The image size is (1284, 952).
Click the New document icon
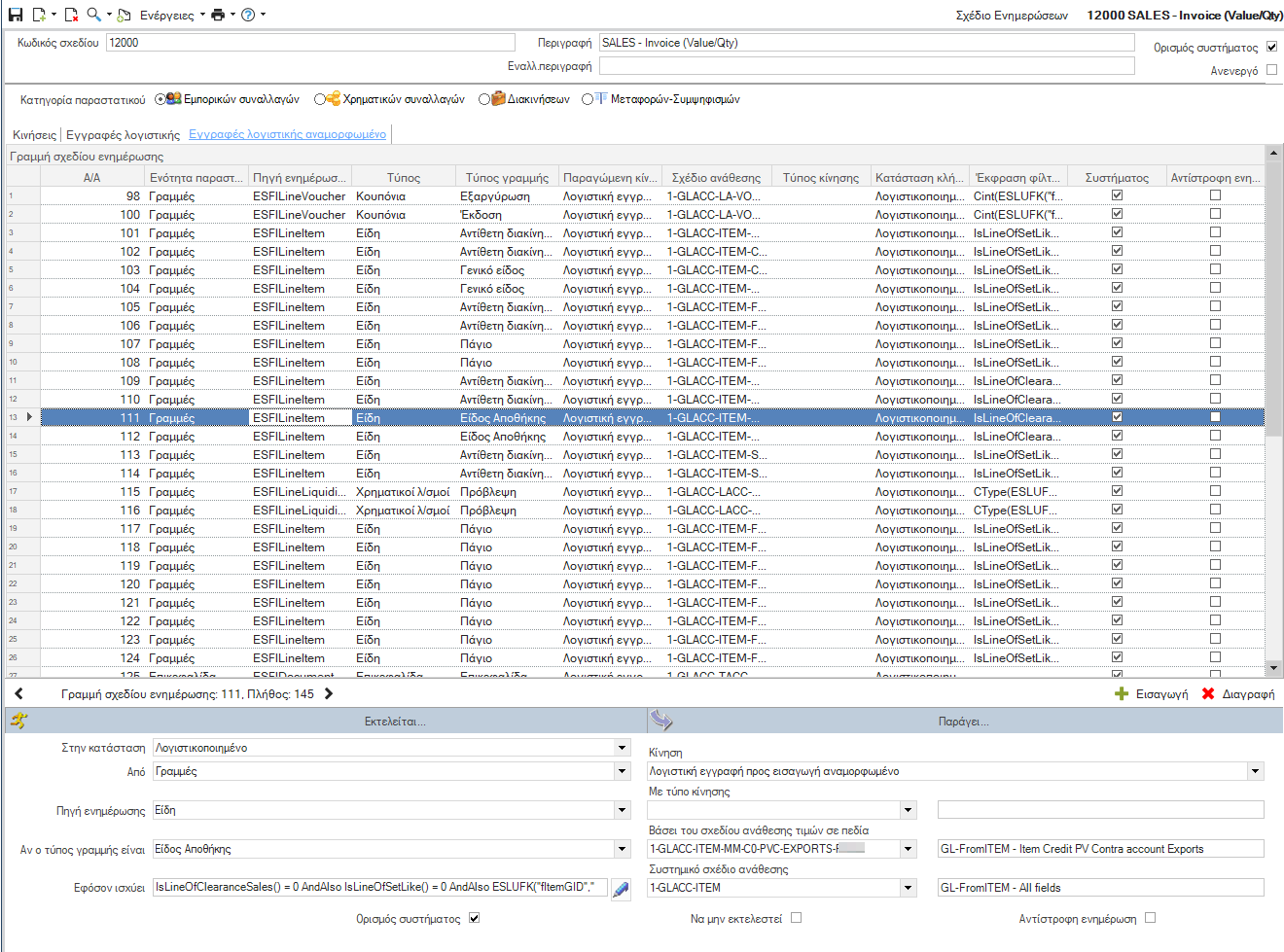tap(40, 15)
